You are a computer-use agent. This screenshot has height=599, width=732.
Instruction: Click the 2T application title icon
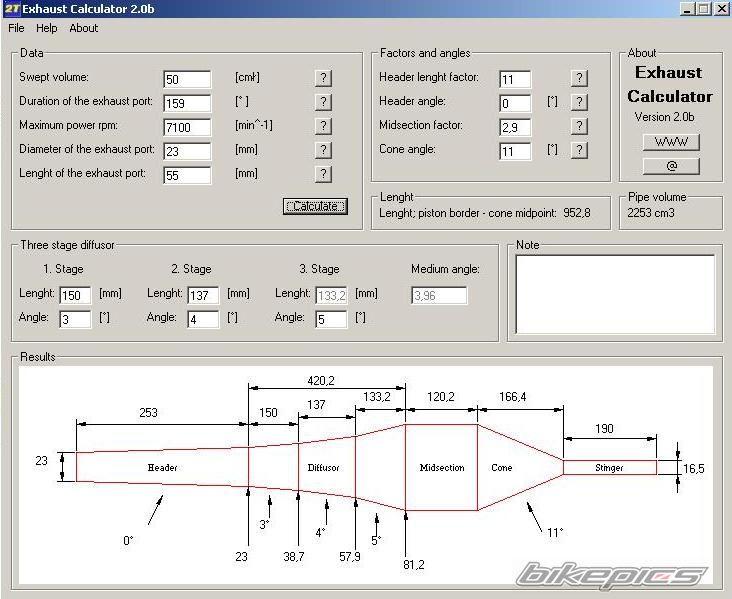[x=12, y=8]
